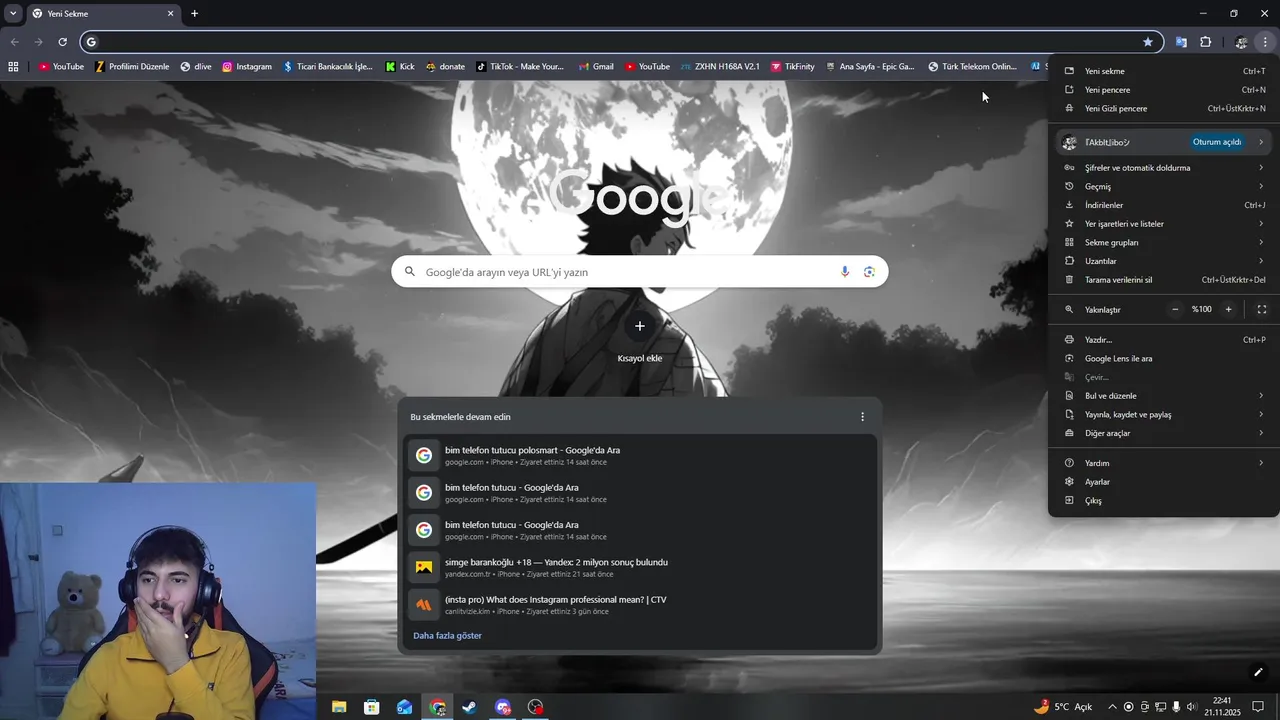Open the Gmail bookmark
The width and height of the screenshot is (1280, 720).
point(596,67)
